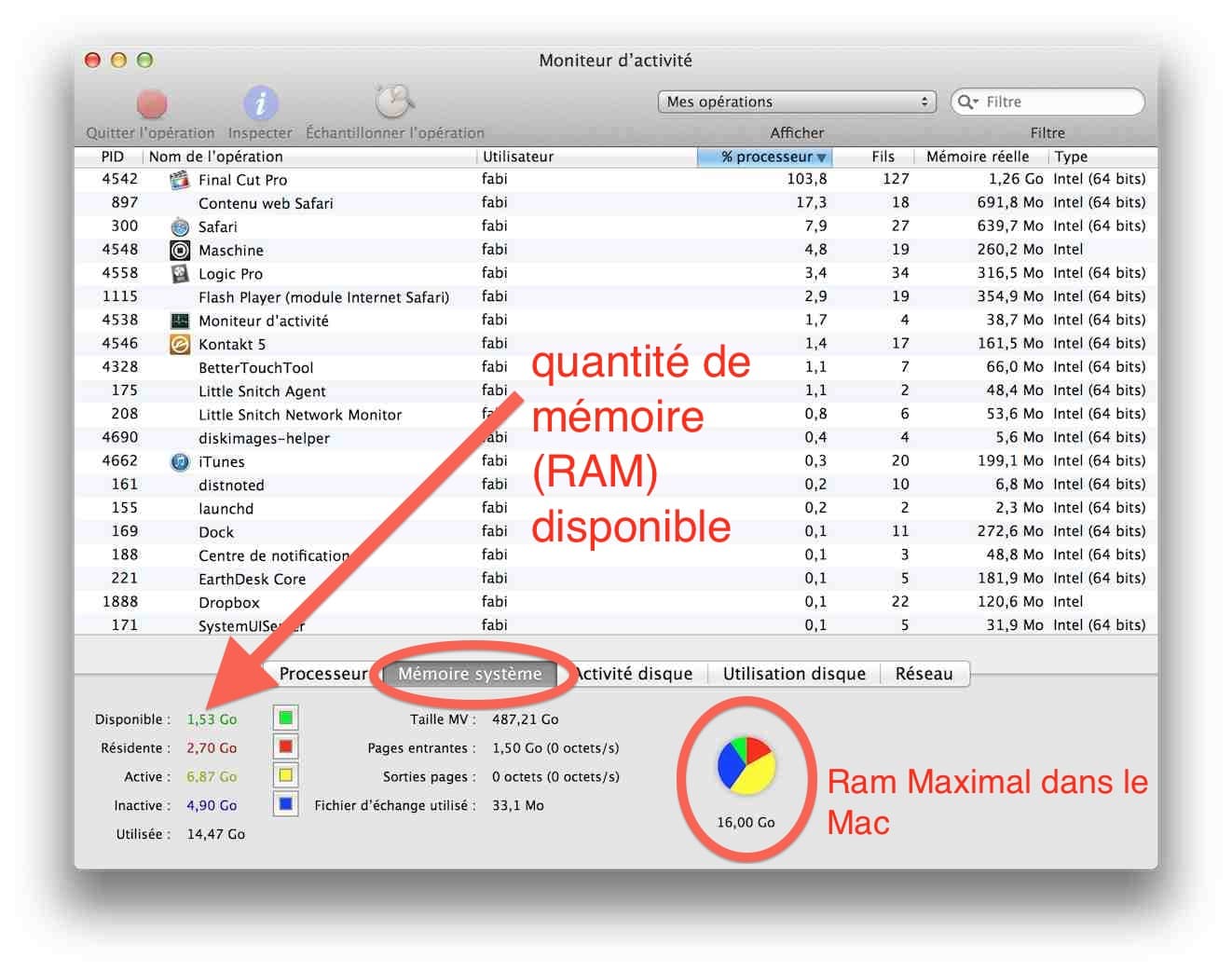Screen dimensions: 1232x972
Task: Zoom the window with green button
Action: click(x=144, y=60)
